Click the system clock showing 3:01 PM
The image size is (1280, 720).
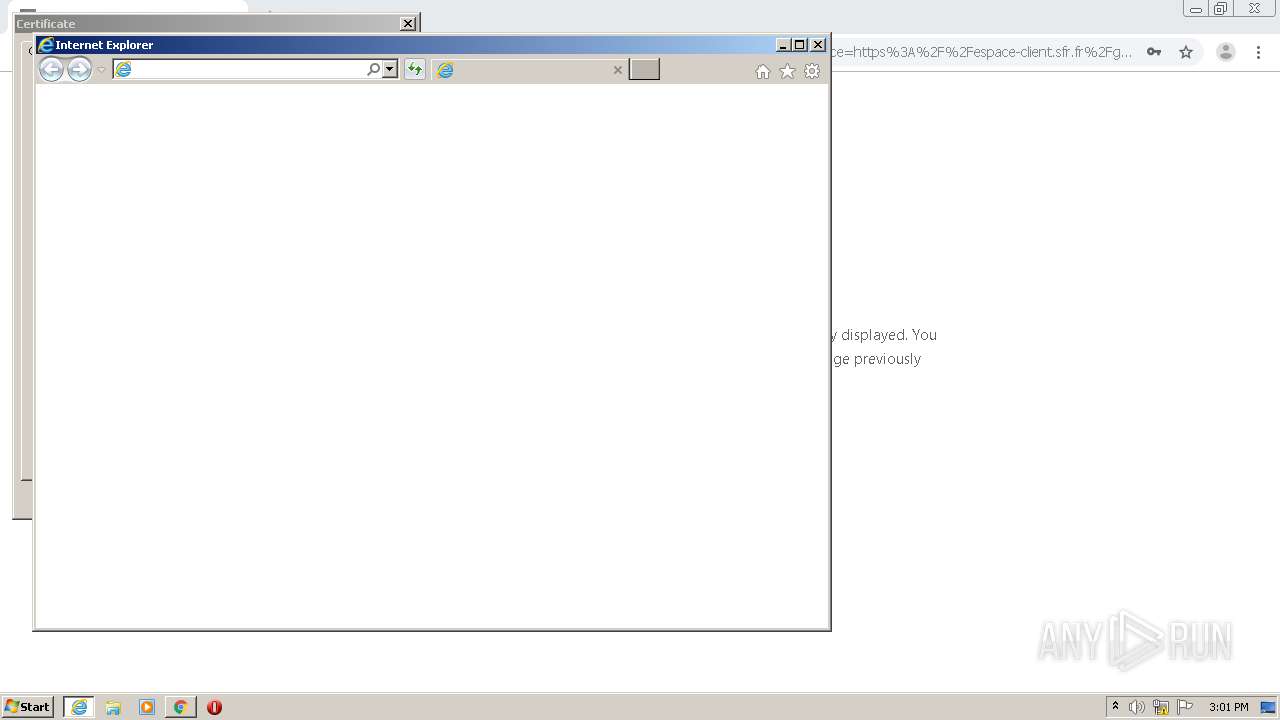tap(1228, 707)
